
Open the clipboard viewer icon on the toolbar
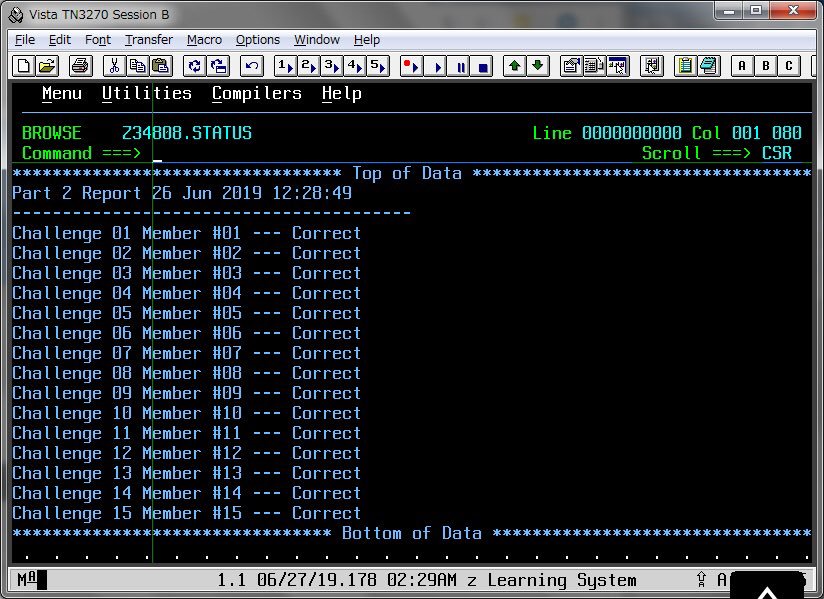687,65
